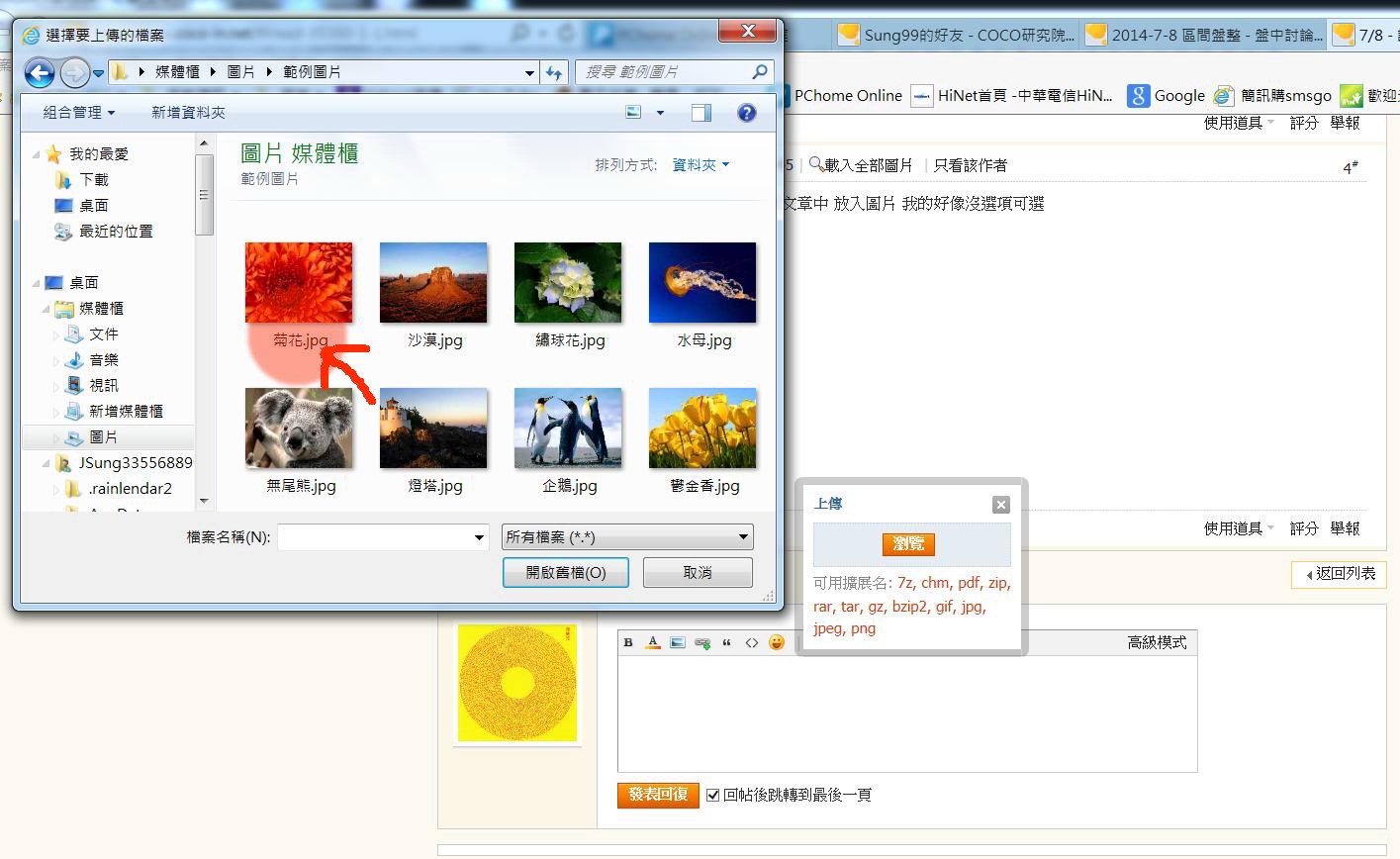Click the search magnifier icon

[760, 71]
